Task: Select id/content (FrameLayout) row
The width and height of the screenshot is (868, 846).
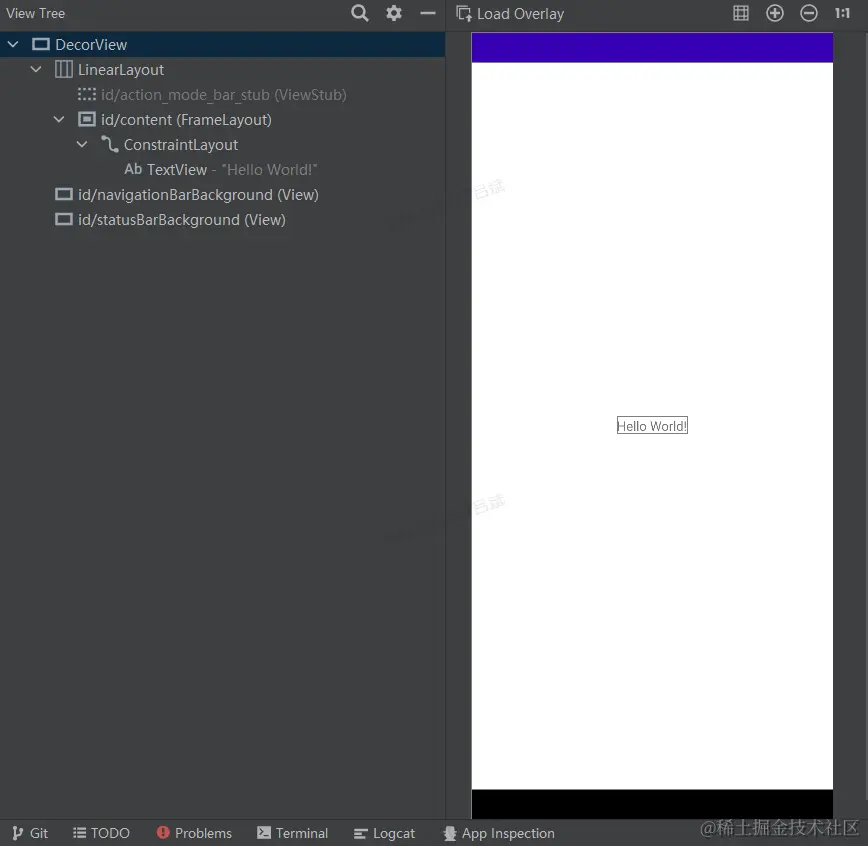Action: [223, 120]
